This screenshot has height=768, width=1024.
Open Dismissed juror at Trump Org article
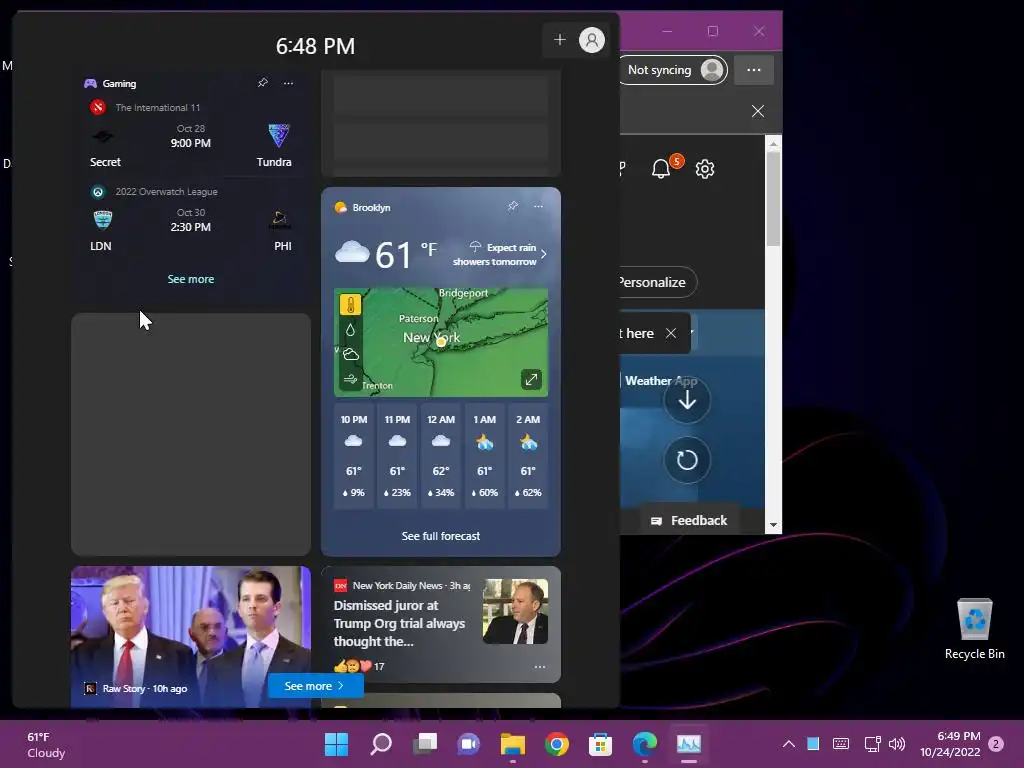[399, 624]
